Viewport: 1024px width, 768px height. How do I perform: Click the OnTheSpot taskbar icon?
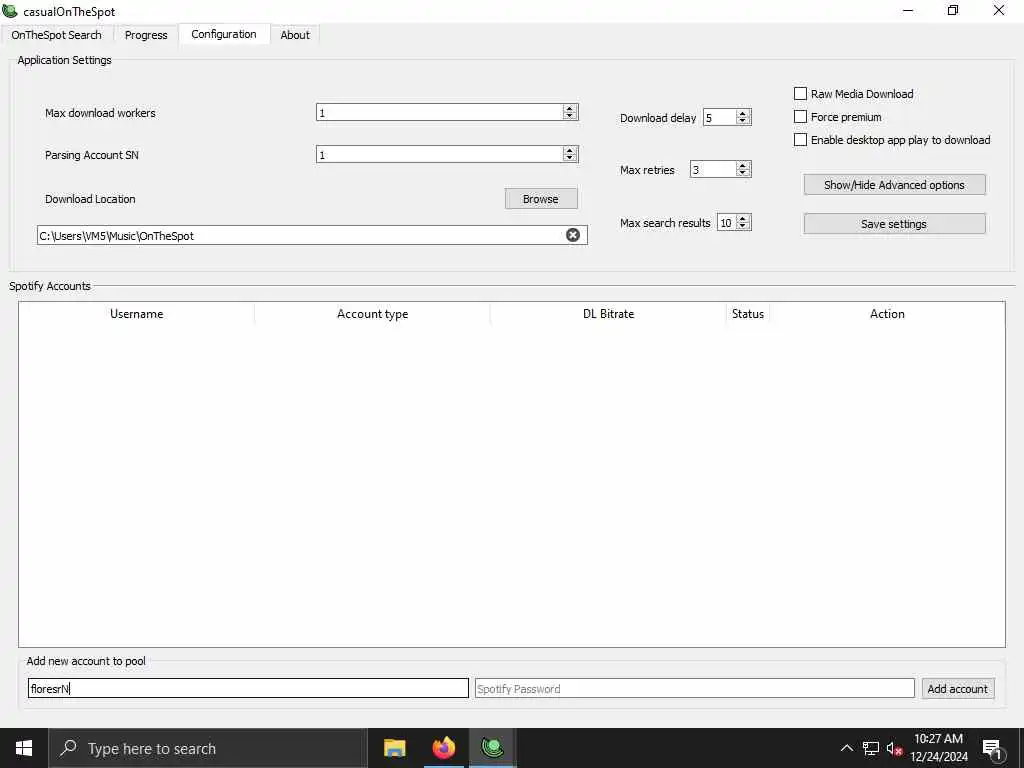click(492, 748)
